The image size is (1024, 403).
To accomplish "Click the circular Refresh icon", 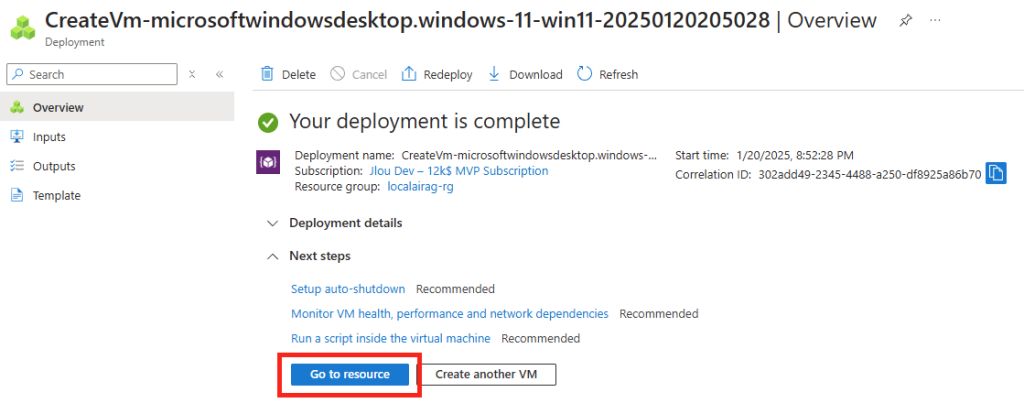I will pos(584,74).
